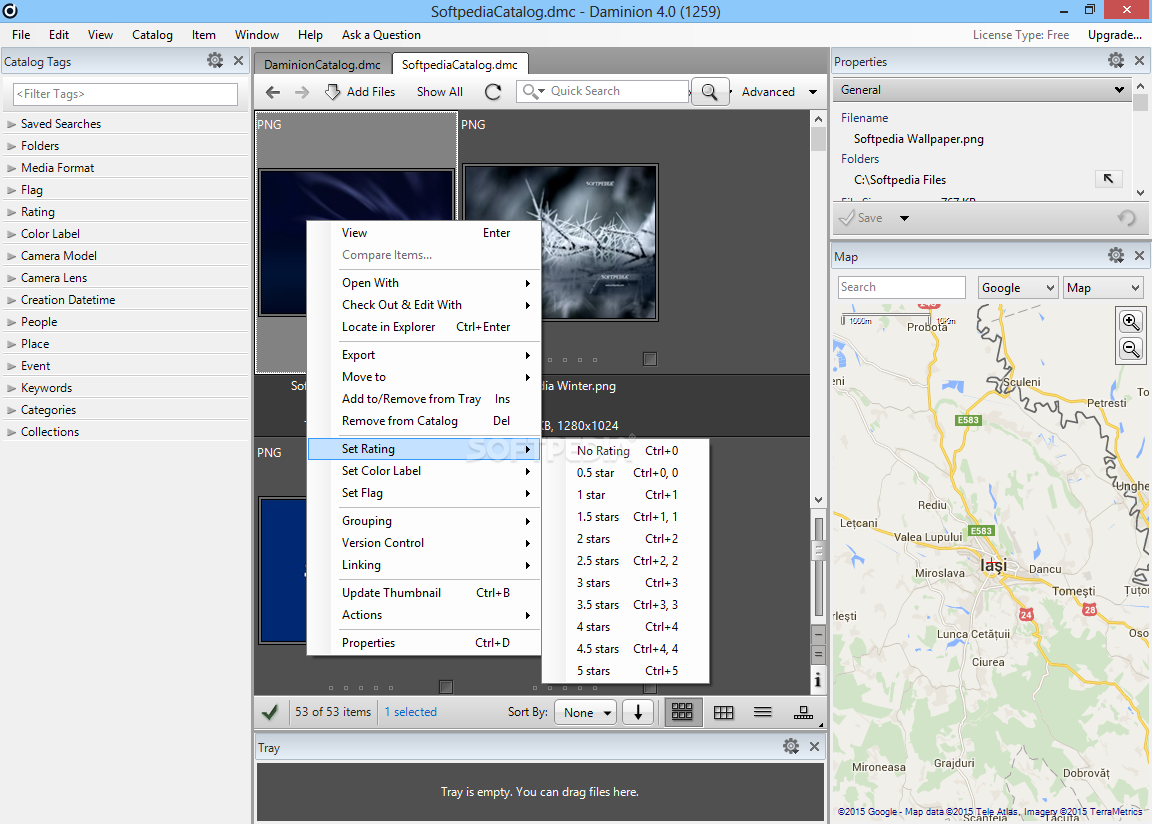1152x824 pixels.
Task: Zoom in on the map
Action: point(1131,321)
